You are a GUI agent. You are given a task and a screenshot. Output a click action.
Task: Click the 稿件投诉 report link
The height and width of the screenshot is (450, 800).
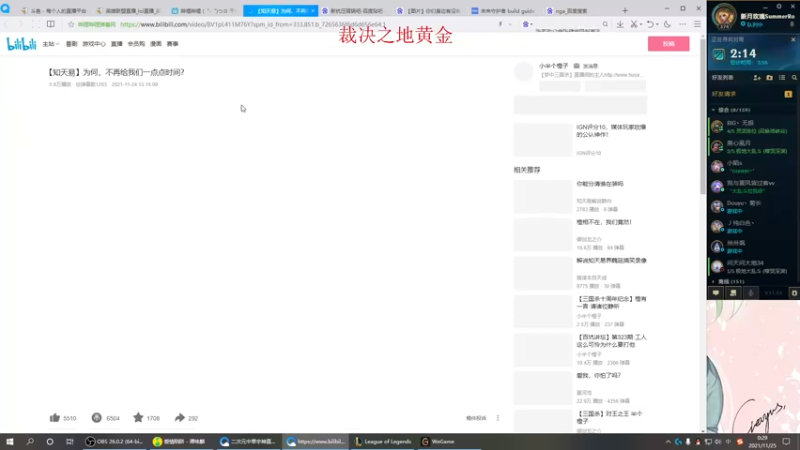pos(476,418)
